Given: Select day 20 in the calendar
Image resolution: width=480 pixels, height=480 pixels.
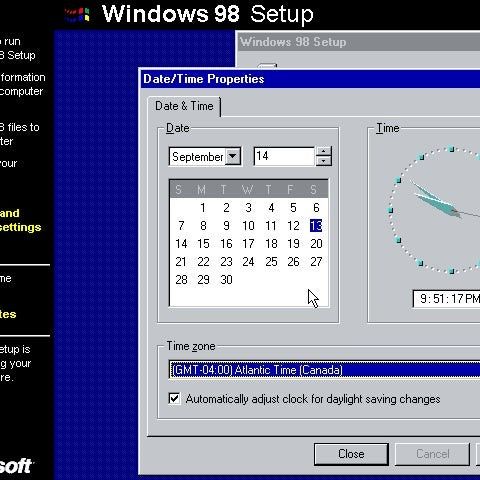Looking at the screenshot, I should coord(316,244).
